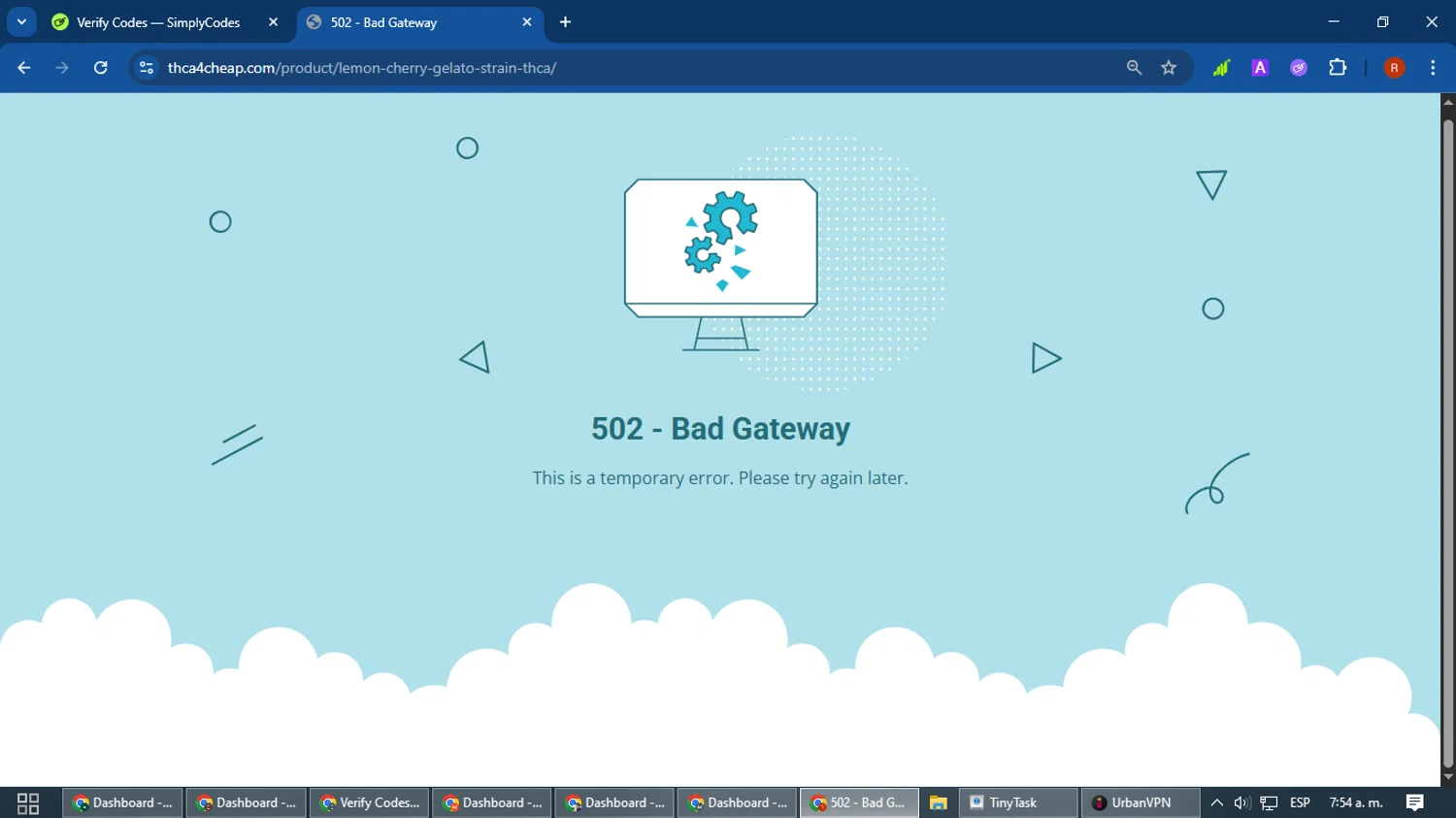Open the clock showing 7:54 a. m.
The height and width of the screenshot is (818, 1456).
pyautogui.click(x=1356, y=802)
